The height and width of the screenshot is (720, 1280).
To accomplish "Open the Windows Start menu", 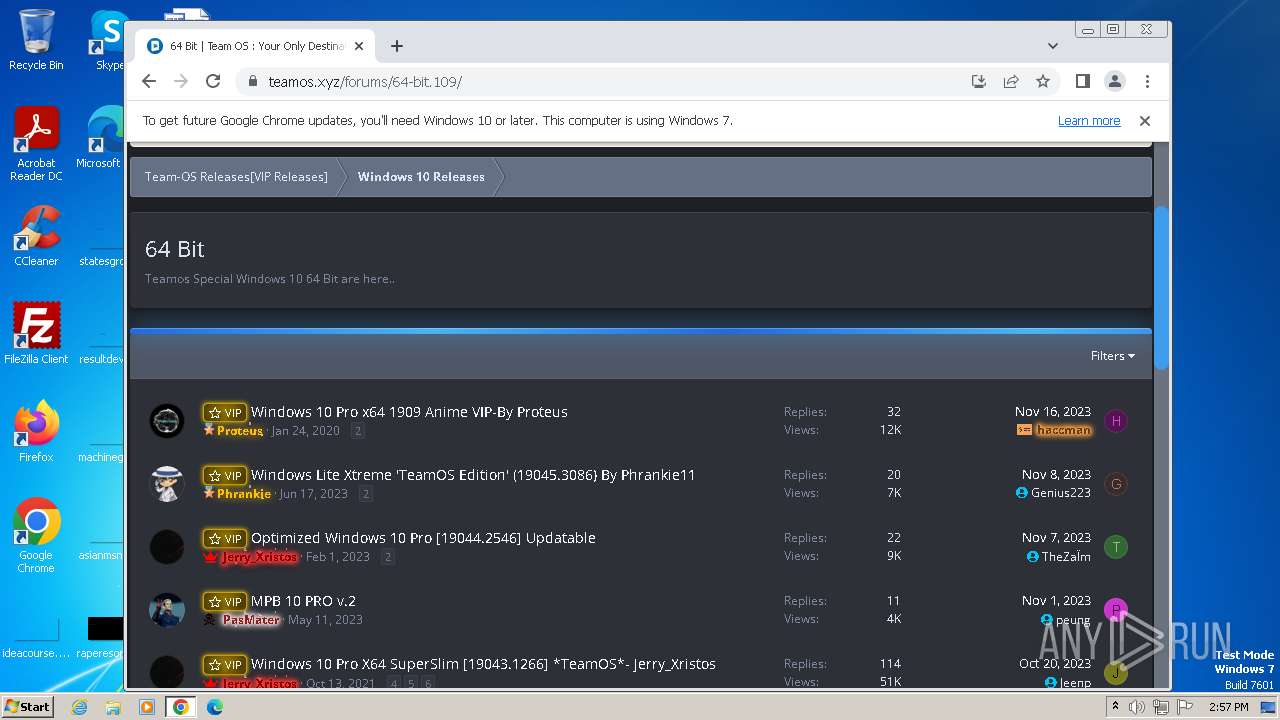I will click(27, 706).
